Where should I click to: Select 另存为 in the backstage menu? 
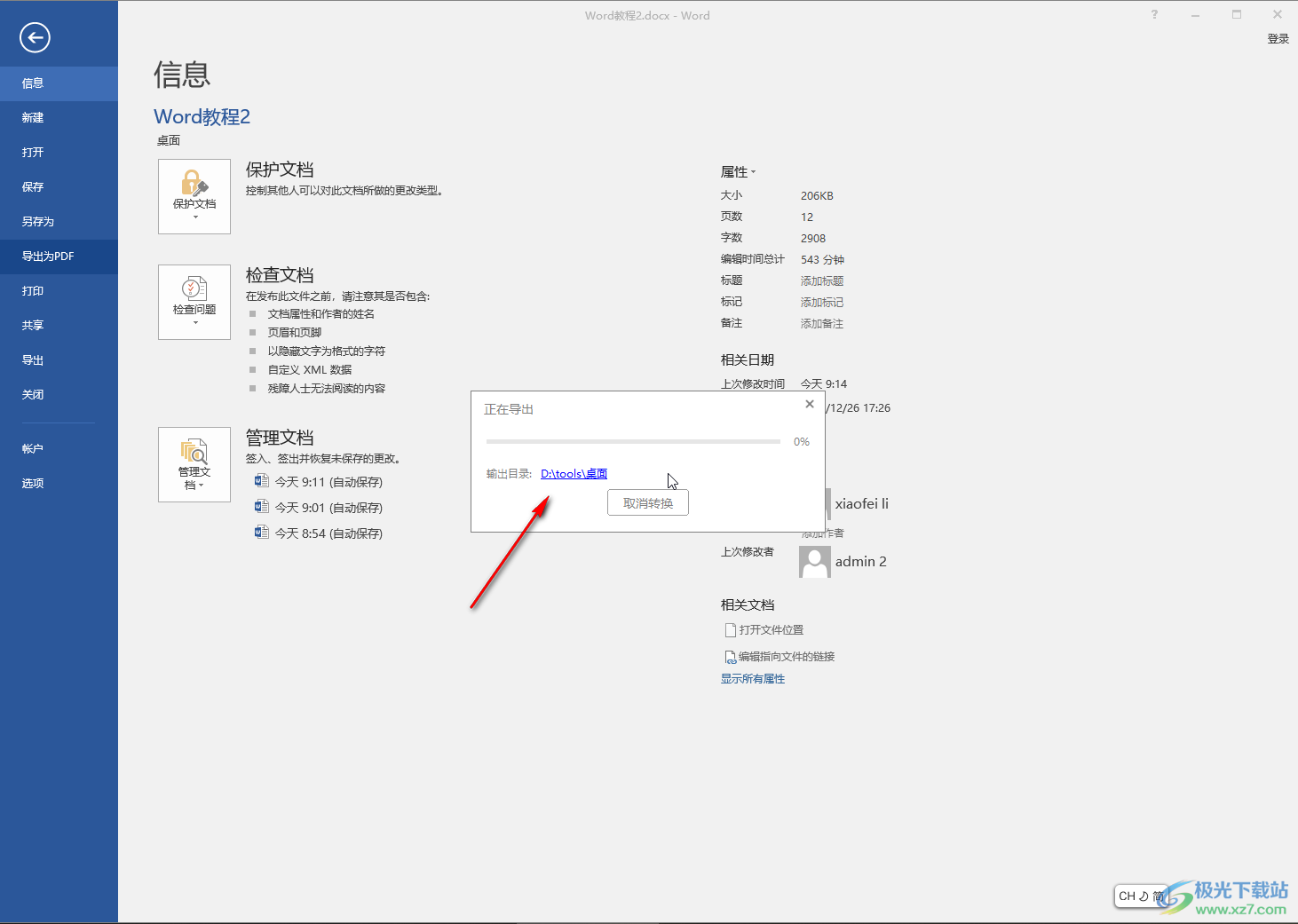pyautogui.click(x=59, y=222)
